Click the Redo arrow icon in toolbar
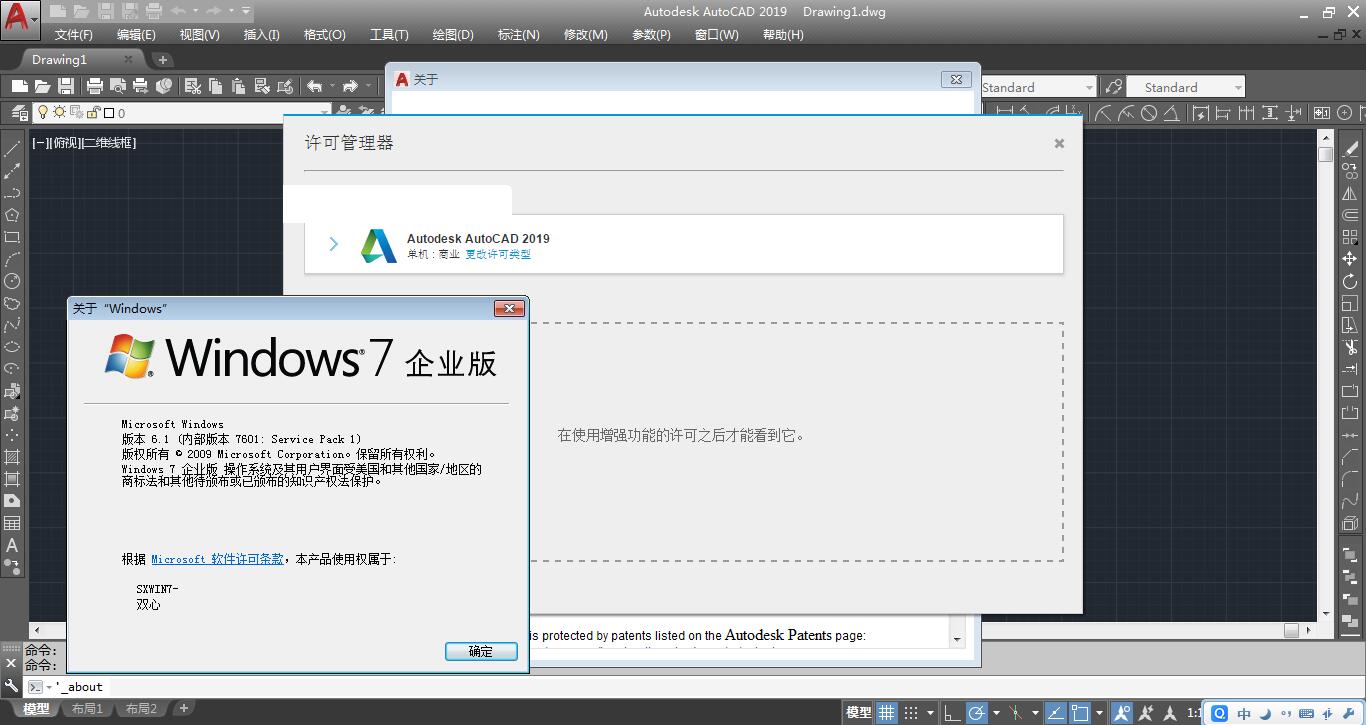Image resolution: width=1366 pixels, height=725 pixels. (x=350, y=87)
